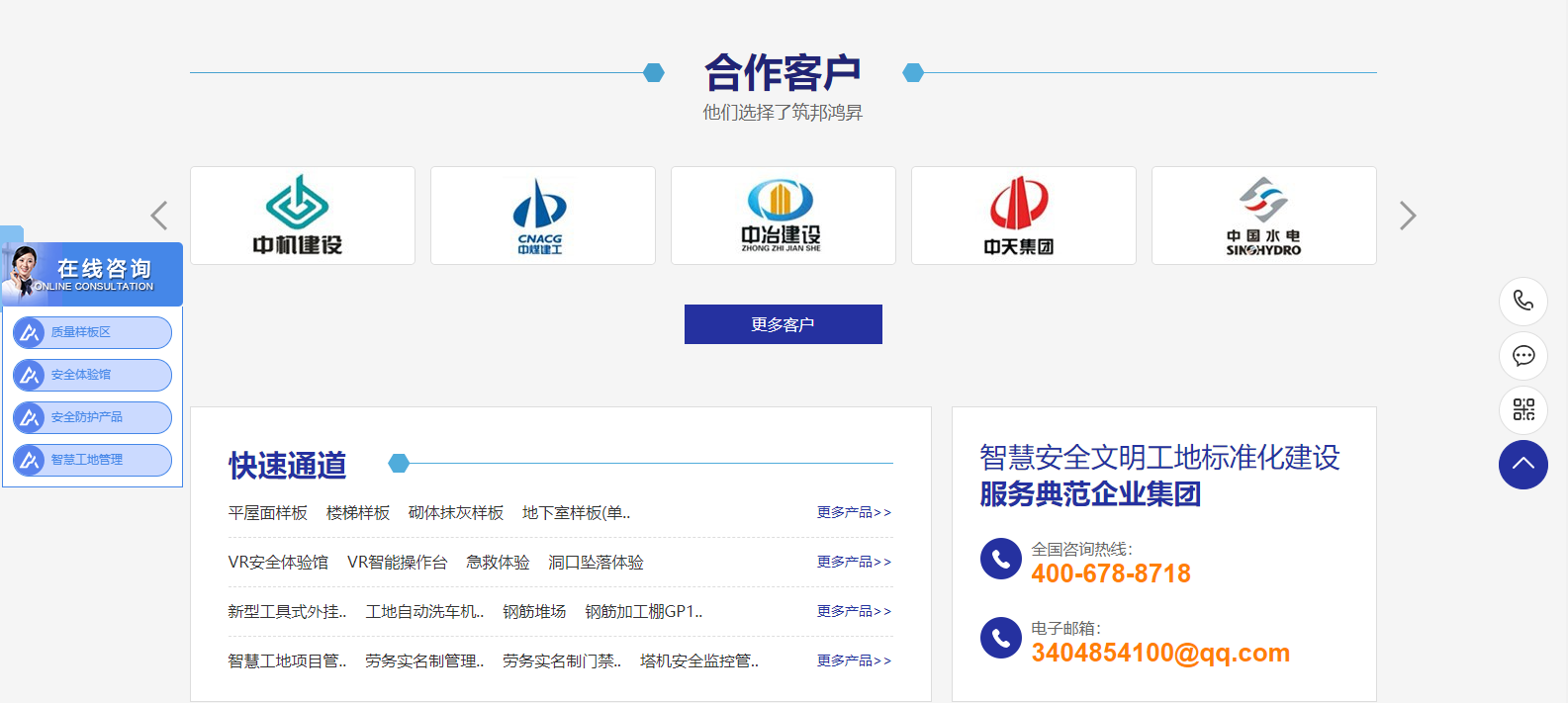Expand 更多产品>> in the VR安全体验馆 row

[853, 562]
